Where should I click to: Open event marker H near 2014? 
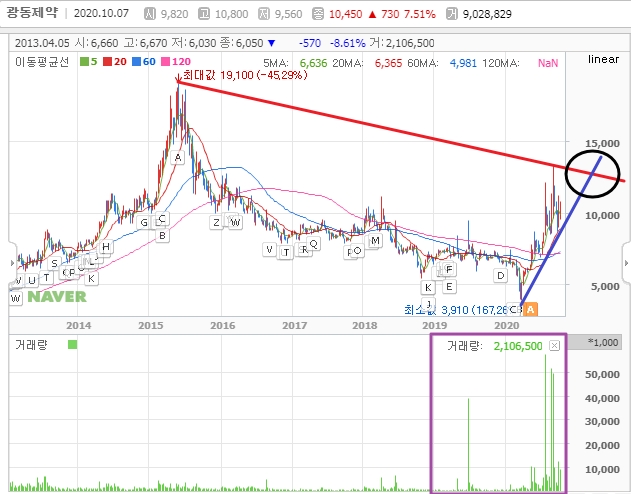coord(106,247)
